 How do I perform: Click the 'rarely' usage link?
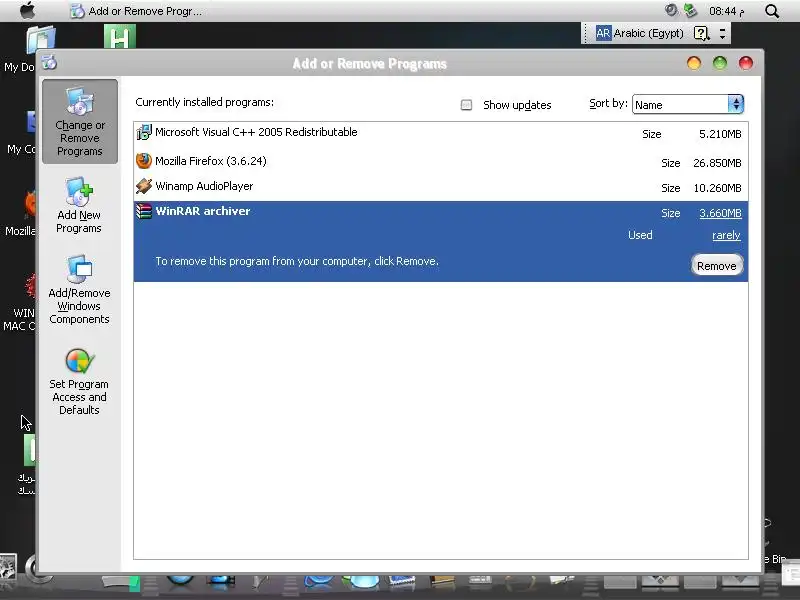[x=726, y=235]
